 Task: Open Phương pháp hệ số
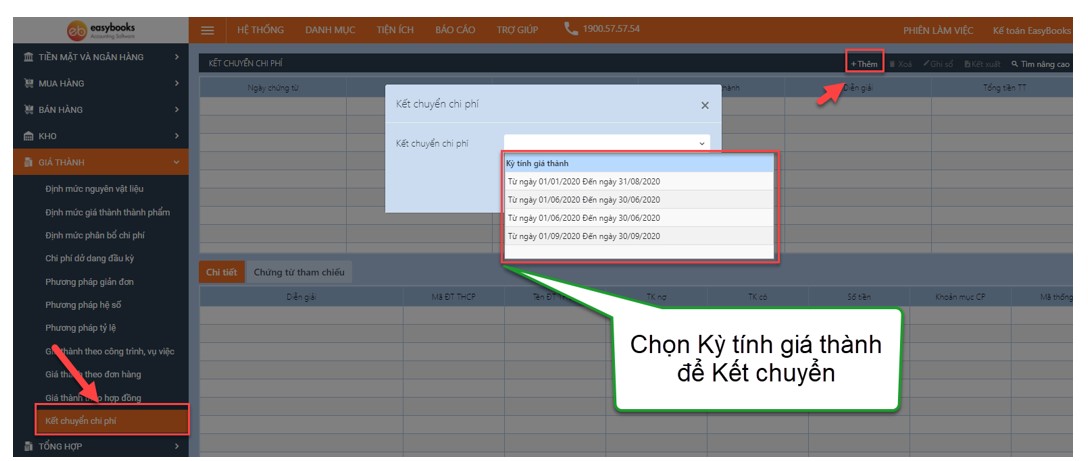coord(83,305)
